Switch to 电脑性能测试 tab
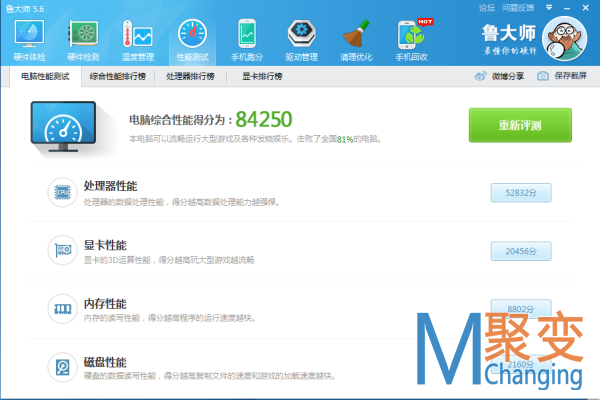600x400 pixels. click(x=45, y=77)
